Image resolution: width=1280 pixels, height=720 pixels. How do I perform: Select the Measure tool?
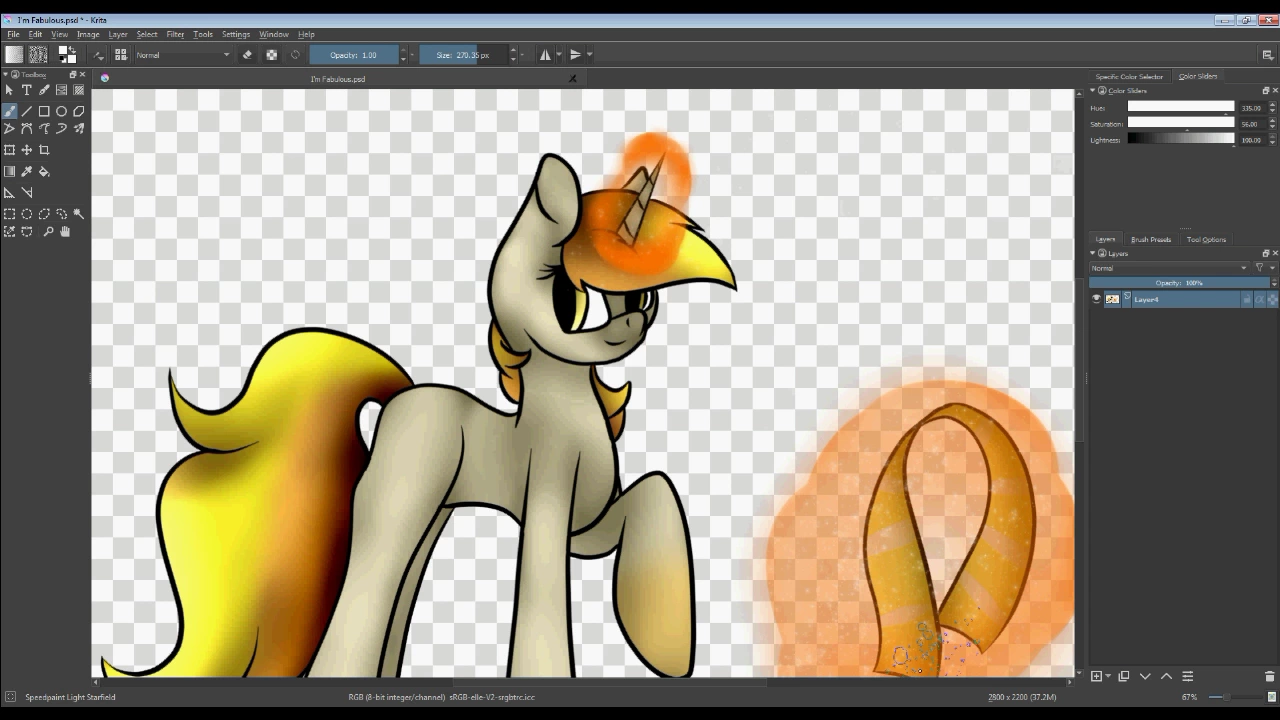(27, 193)
